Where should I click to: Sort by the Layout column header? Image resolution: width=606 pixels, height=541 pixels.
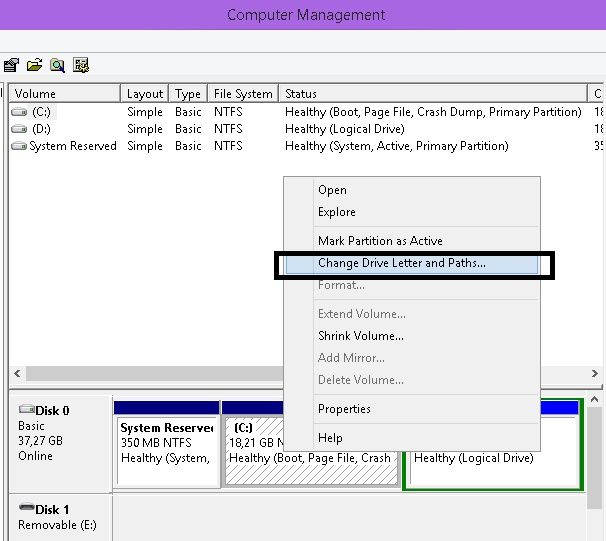(x=145, y=94)
